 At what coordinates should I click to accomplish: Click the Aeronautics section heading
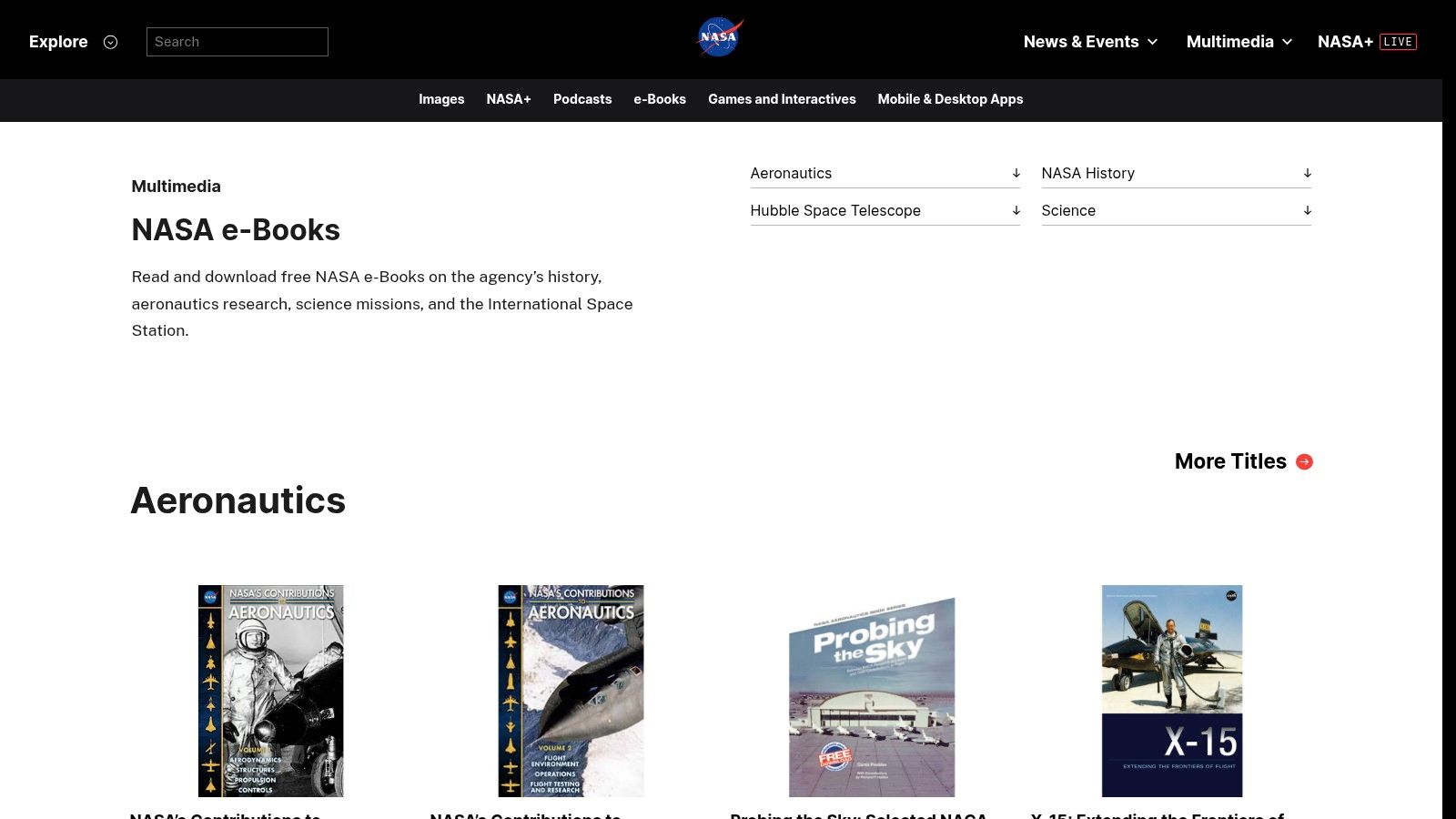[x=238, y=500]
